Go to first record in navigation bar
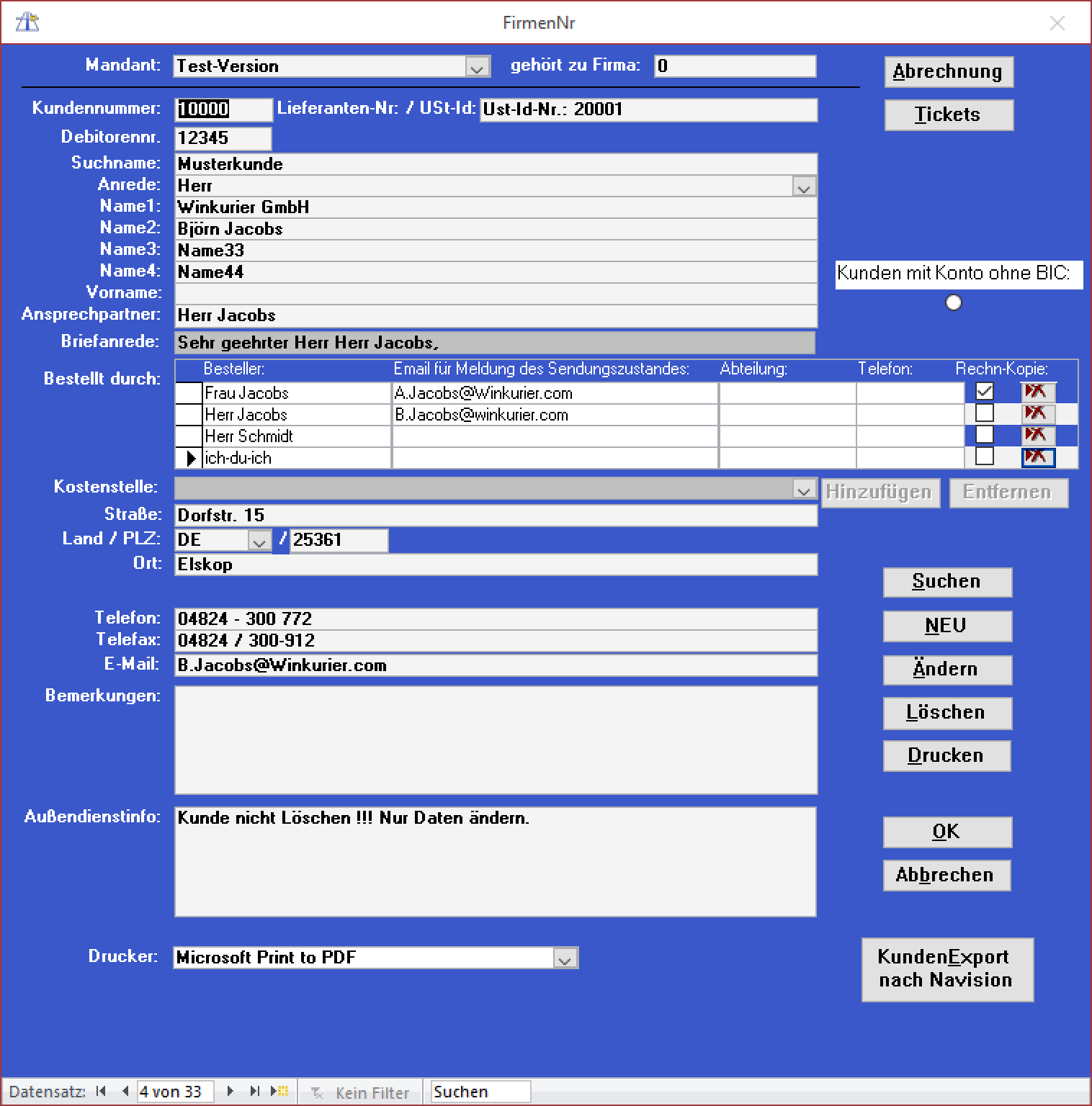This screenshot has height=1106, width=1092. coord(101,1092)
